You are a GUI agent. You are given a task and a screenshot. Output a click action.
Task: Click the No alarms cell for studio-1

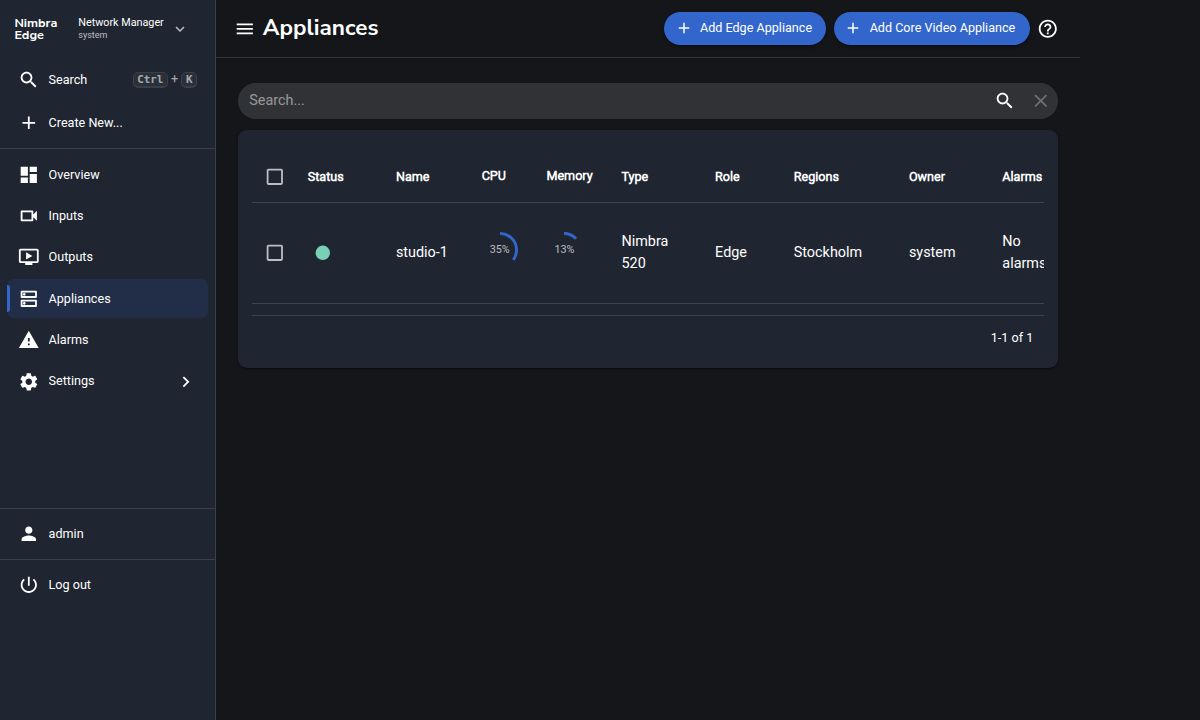1023,252
